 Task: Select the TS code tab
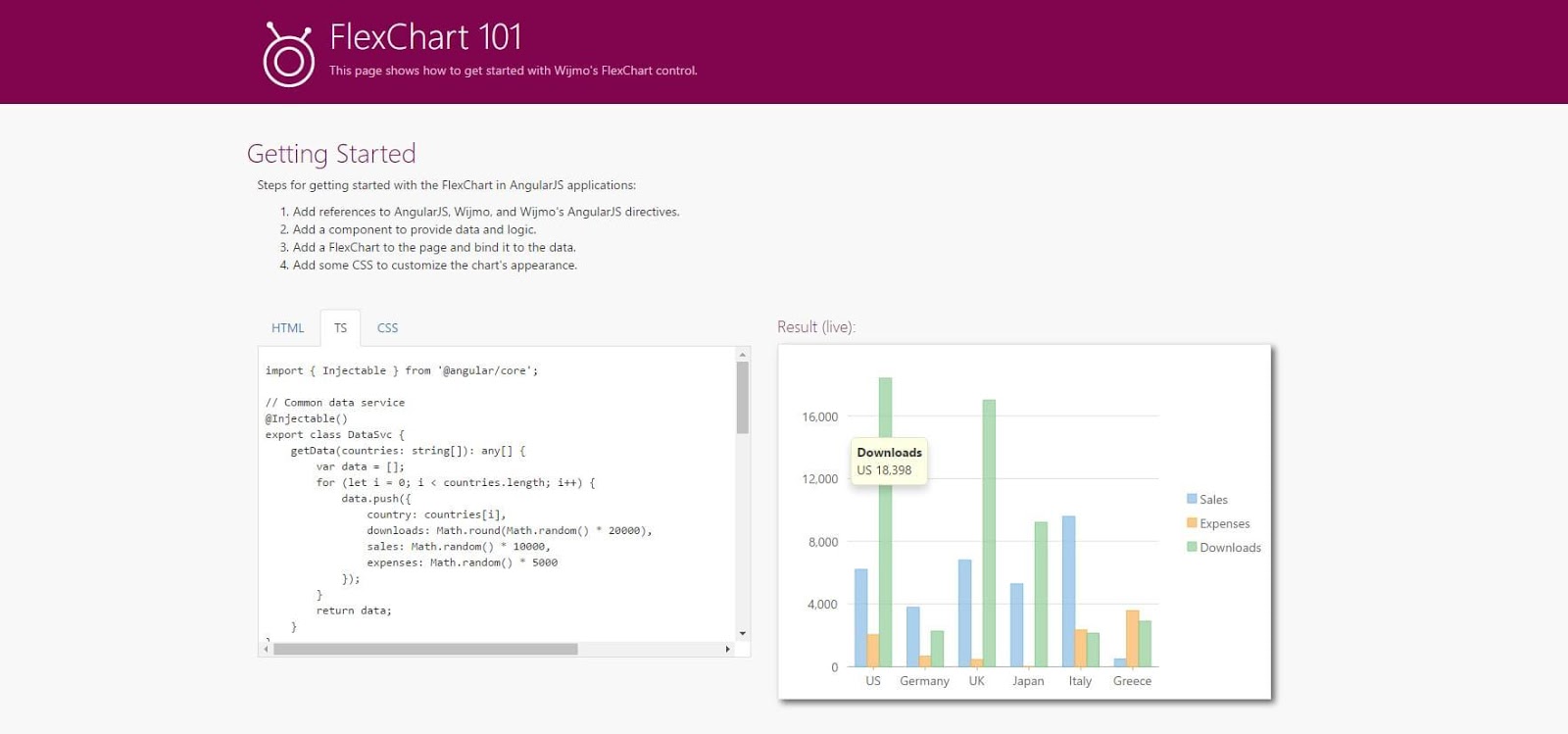point(340,327)
